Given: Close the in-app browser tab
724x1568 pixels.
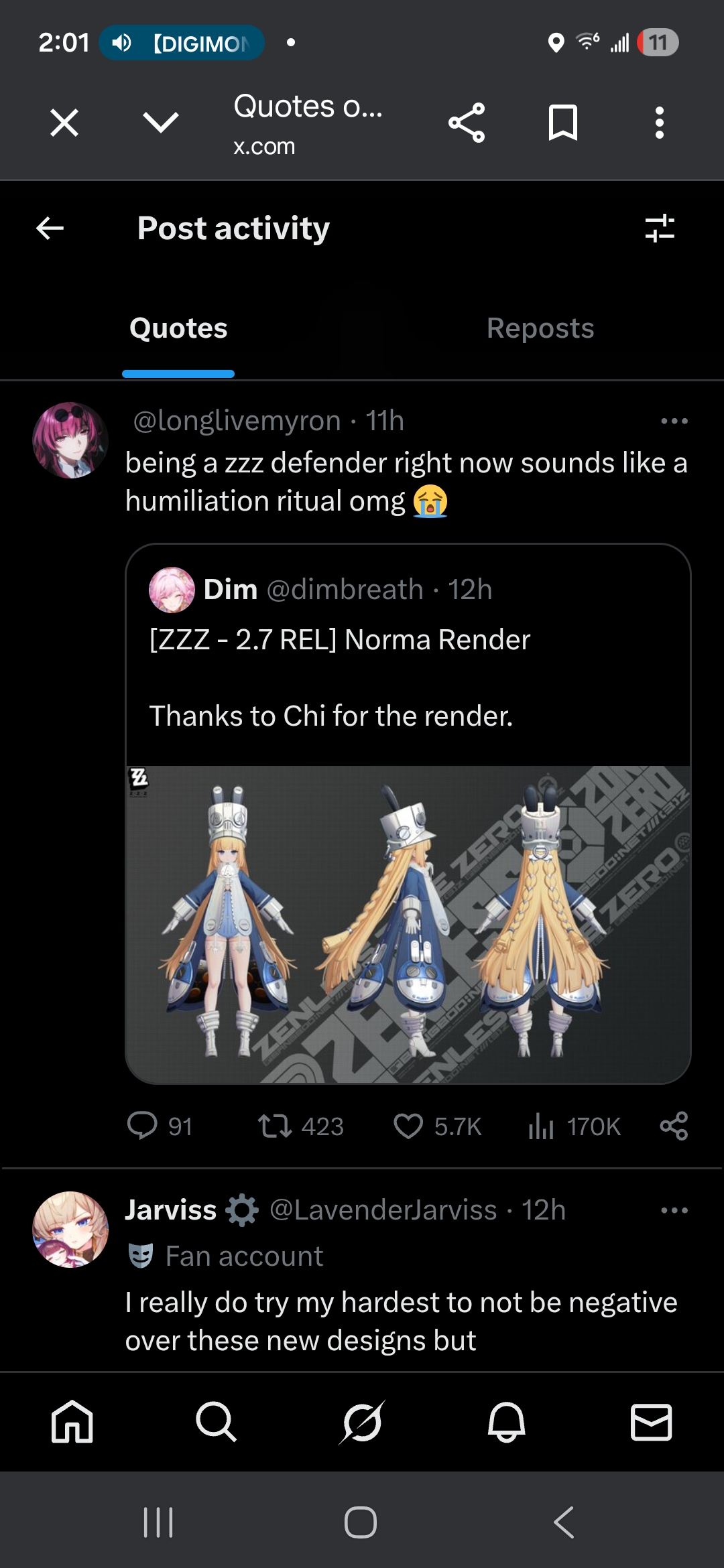Looking at the screenshot, I should (64, 123).
